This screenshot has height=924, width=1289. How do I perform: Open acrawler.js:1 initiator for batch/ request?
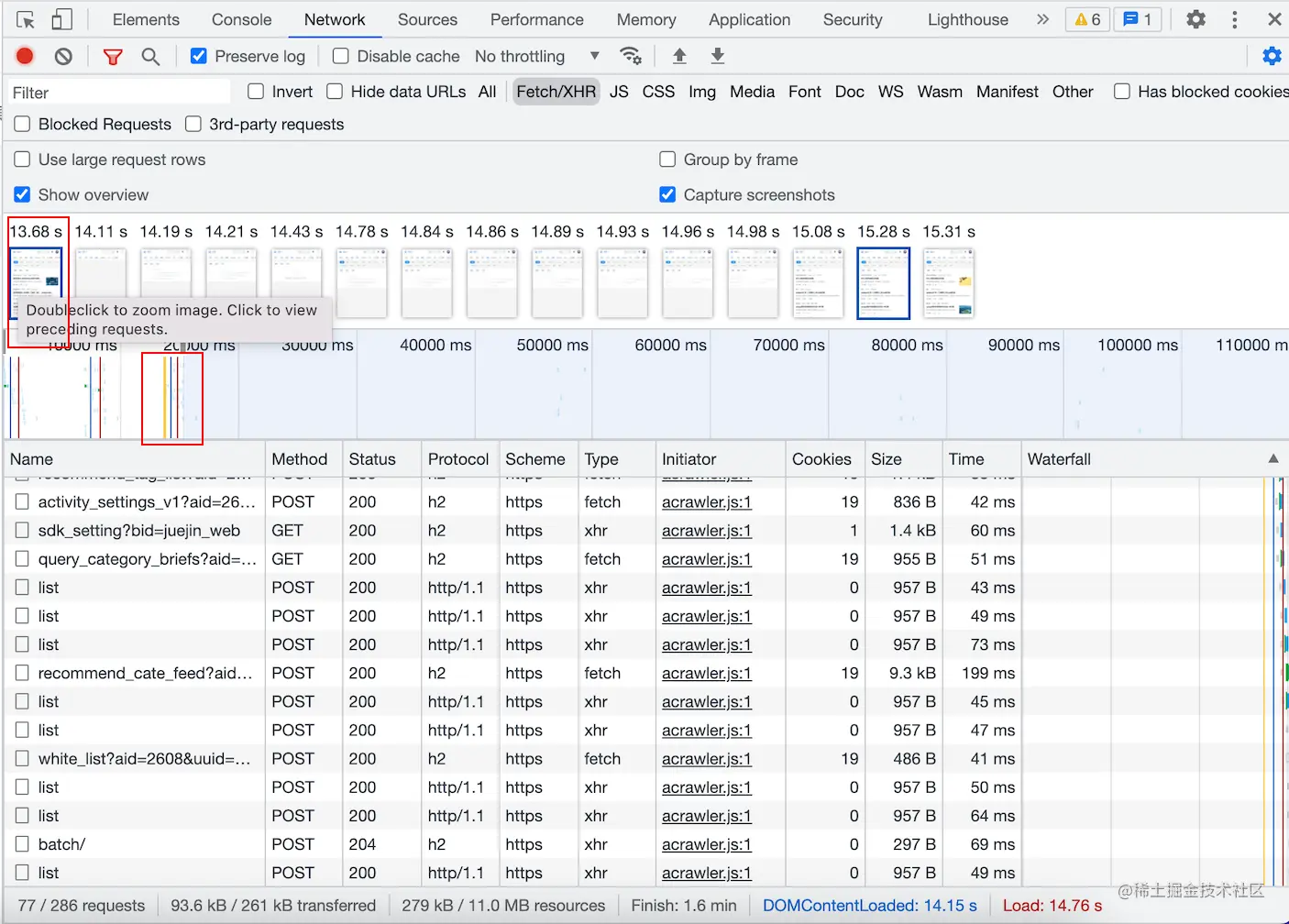(706, 844)
